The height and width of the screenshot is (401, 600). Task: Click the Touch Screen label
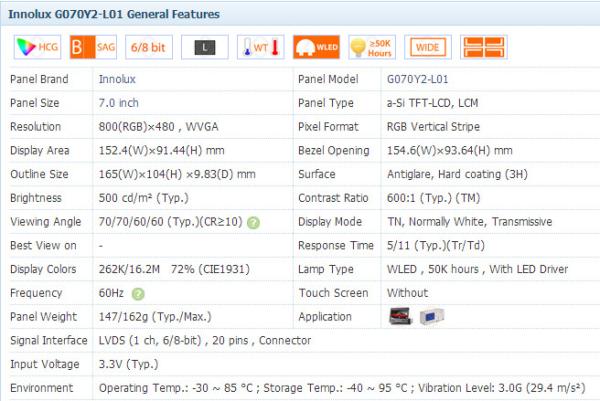[334, 293]
